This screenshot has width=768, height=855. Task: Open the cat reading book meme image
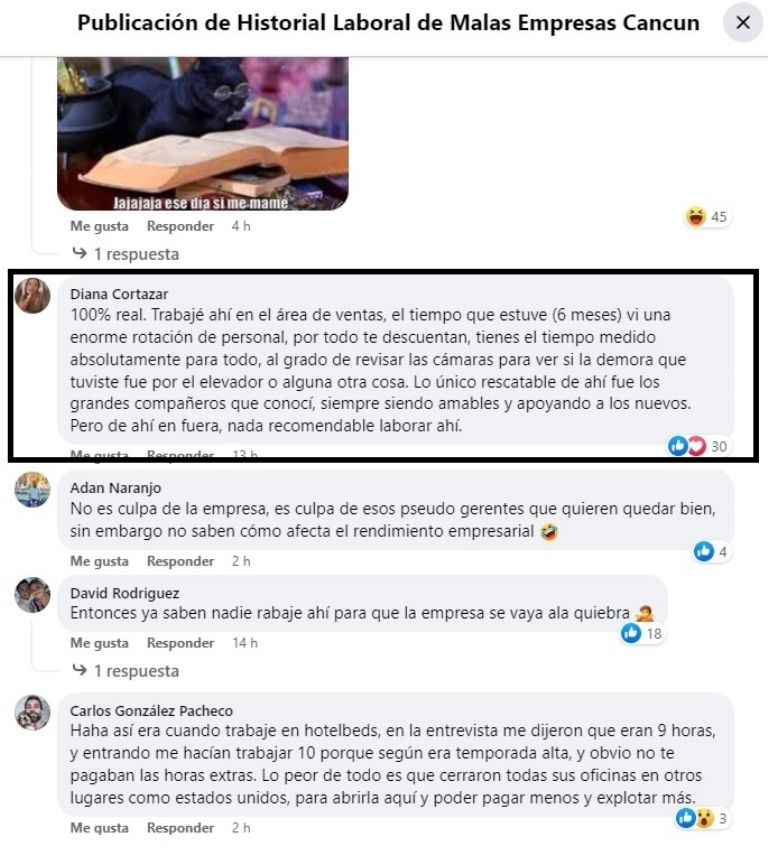(203, 134)
